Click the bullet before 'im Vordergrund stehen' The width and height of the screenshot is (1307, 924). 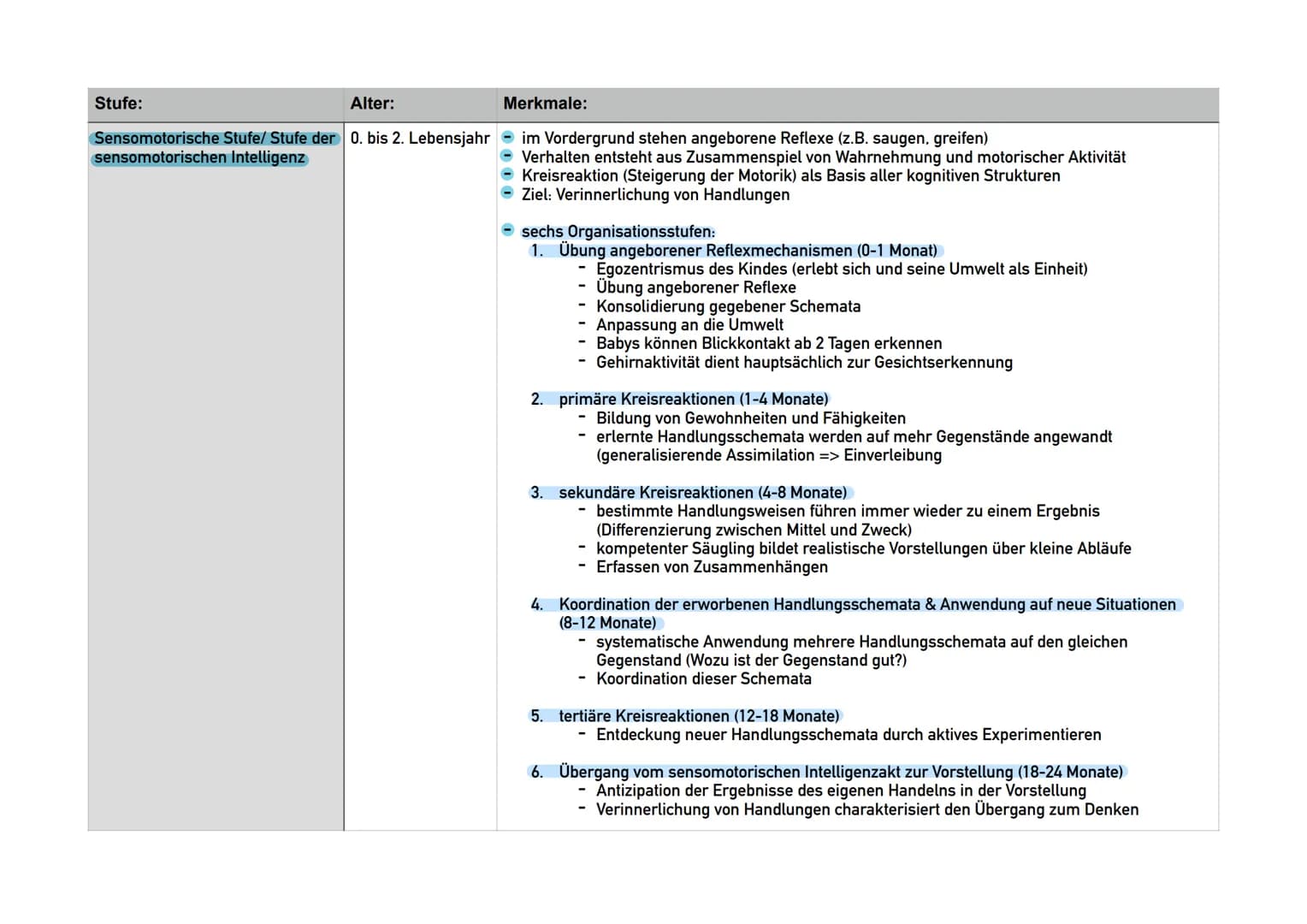[507, 137]
